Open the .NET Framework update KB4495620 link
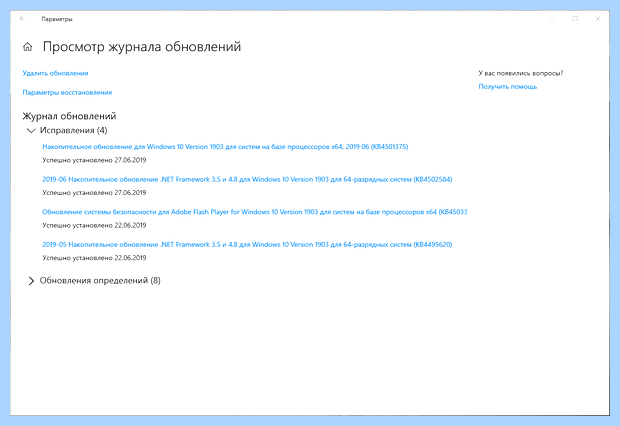Screen dimensions: 620x426 coord(247,244)
